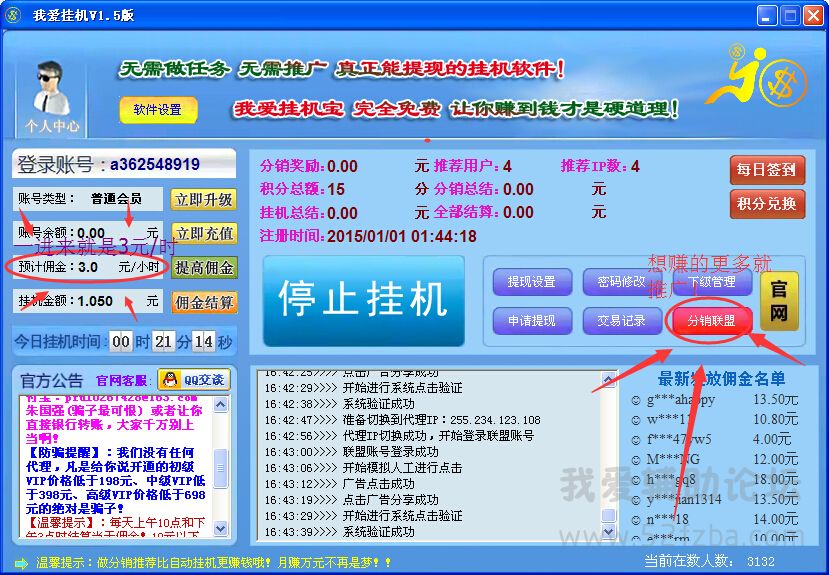
Task: Click 立即升级 to upgrade account
Action: [204, 200]
